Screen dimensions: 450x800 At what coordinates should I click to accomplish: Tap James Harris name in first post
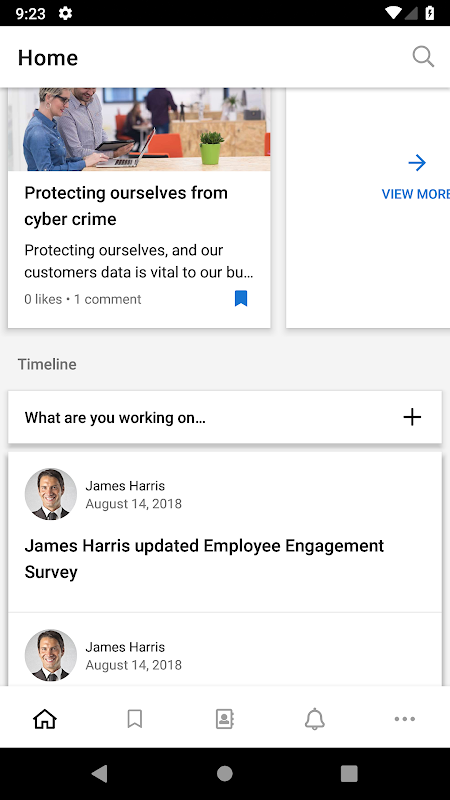click(125, 486)
